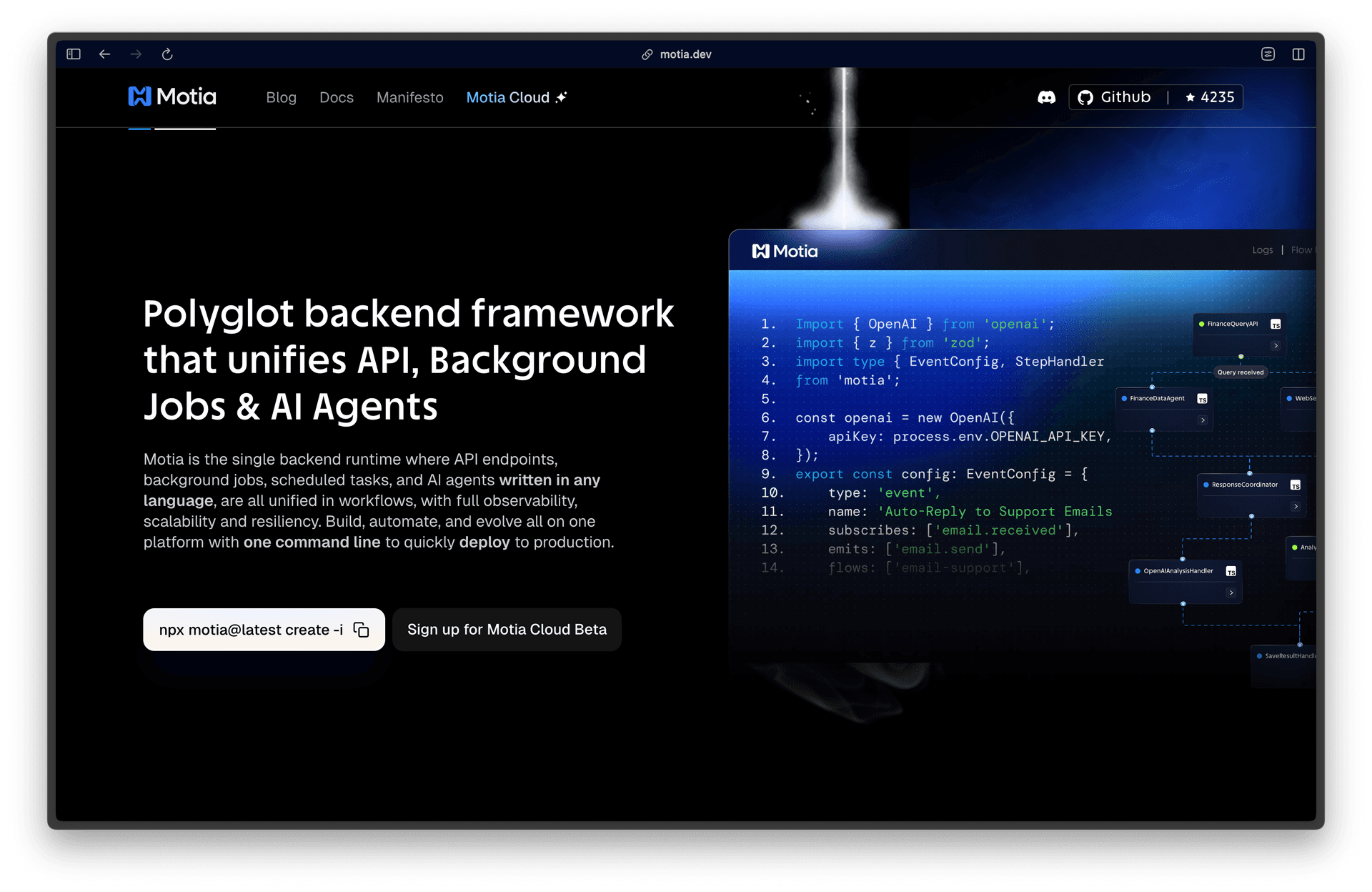Open the Blog menu item
The image size is (1372, 892).
pos(281,97)
